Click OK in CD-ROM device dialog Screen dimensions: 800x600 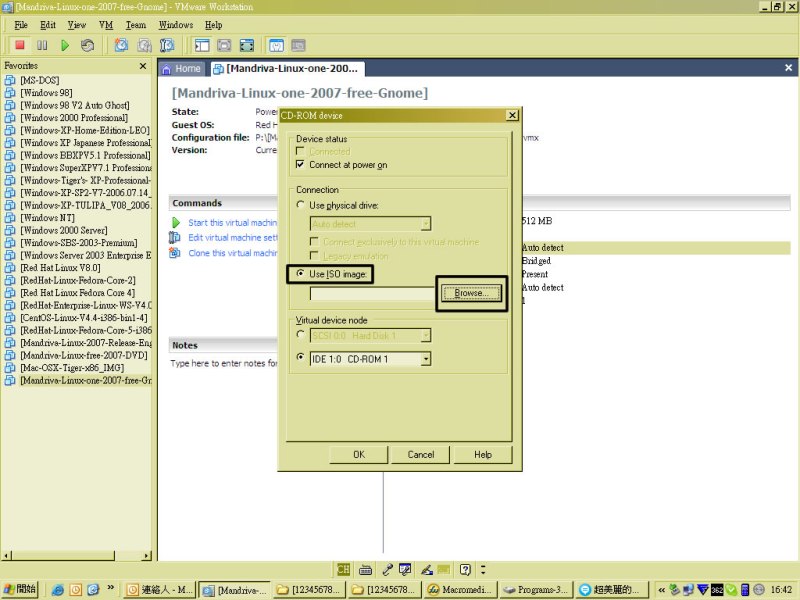359,455
